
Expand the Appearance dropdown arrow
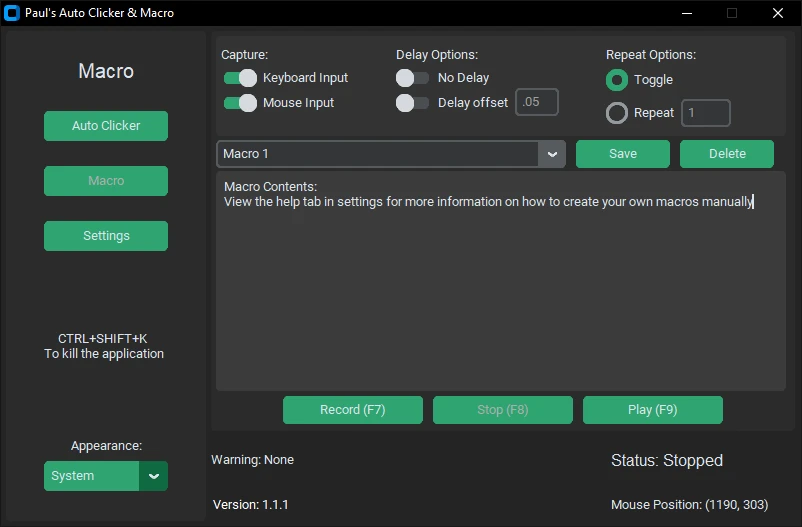153,476
